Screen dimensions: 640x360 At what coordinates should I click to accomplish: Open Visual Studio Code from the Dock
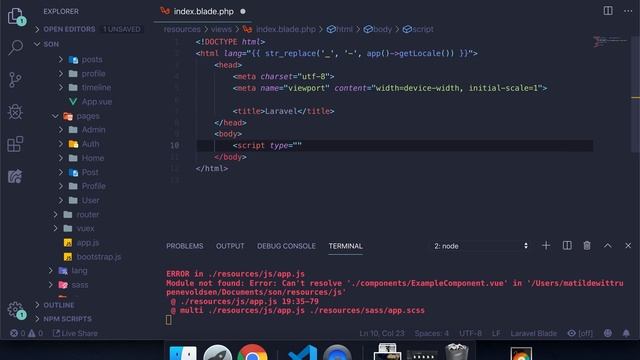click(302, 353)
